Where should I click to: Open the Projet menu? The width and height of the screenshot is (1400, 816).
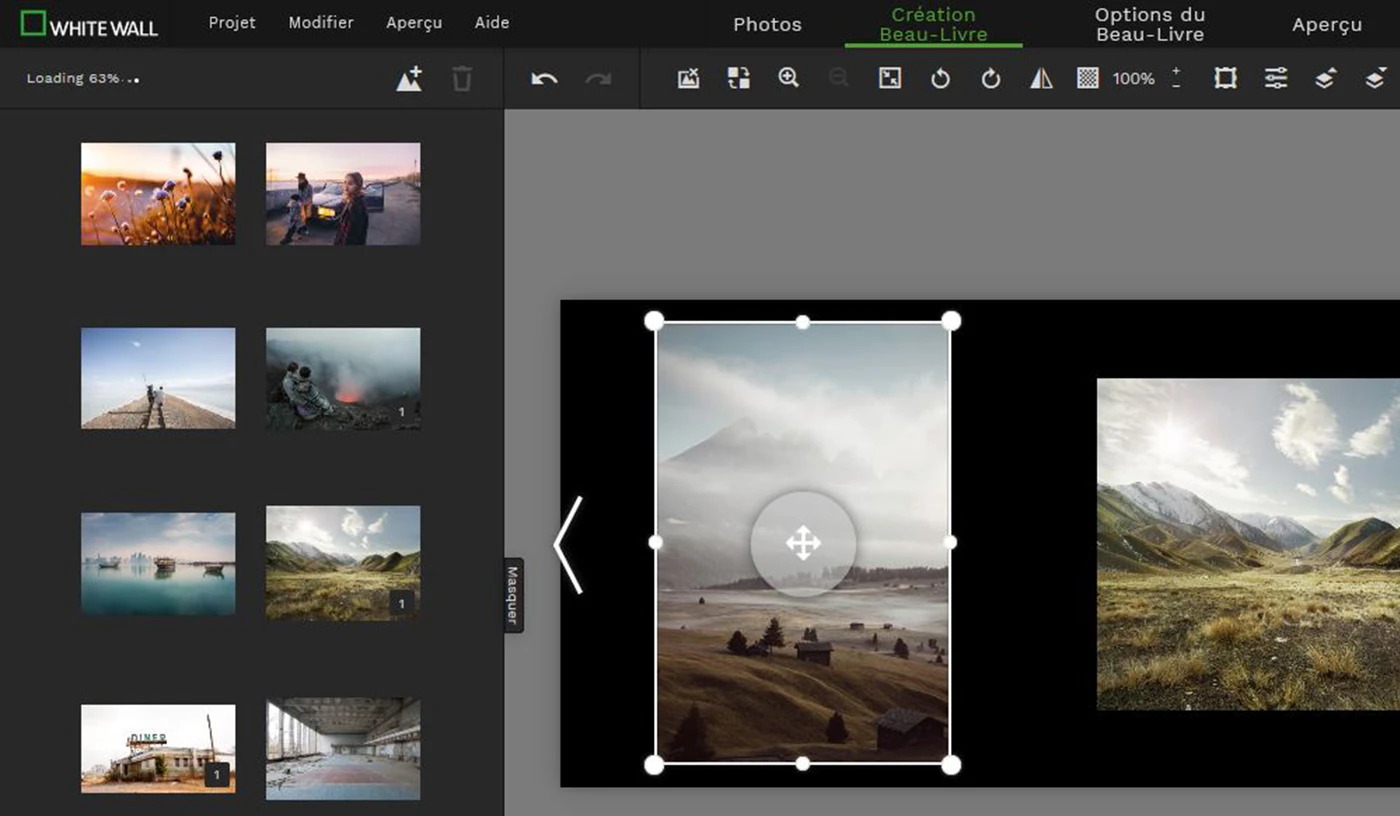pos(231,22)
